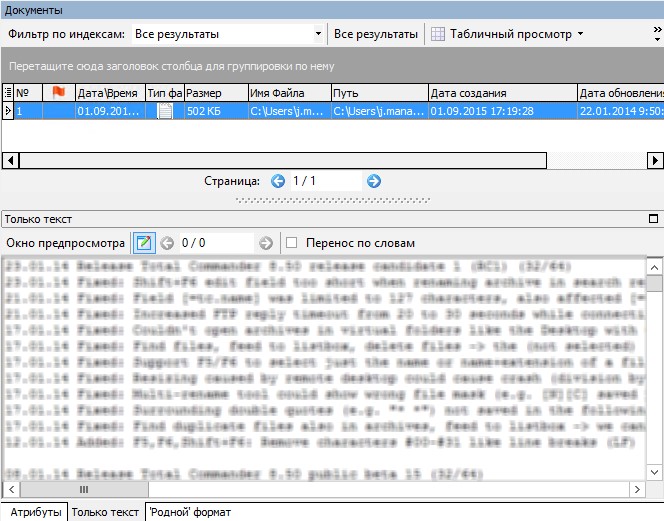Click the table horizontal scrollbar thumb
This screenshot has height=521, width=664.
(x=283, y=161)
